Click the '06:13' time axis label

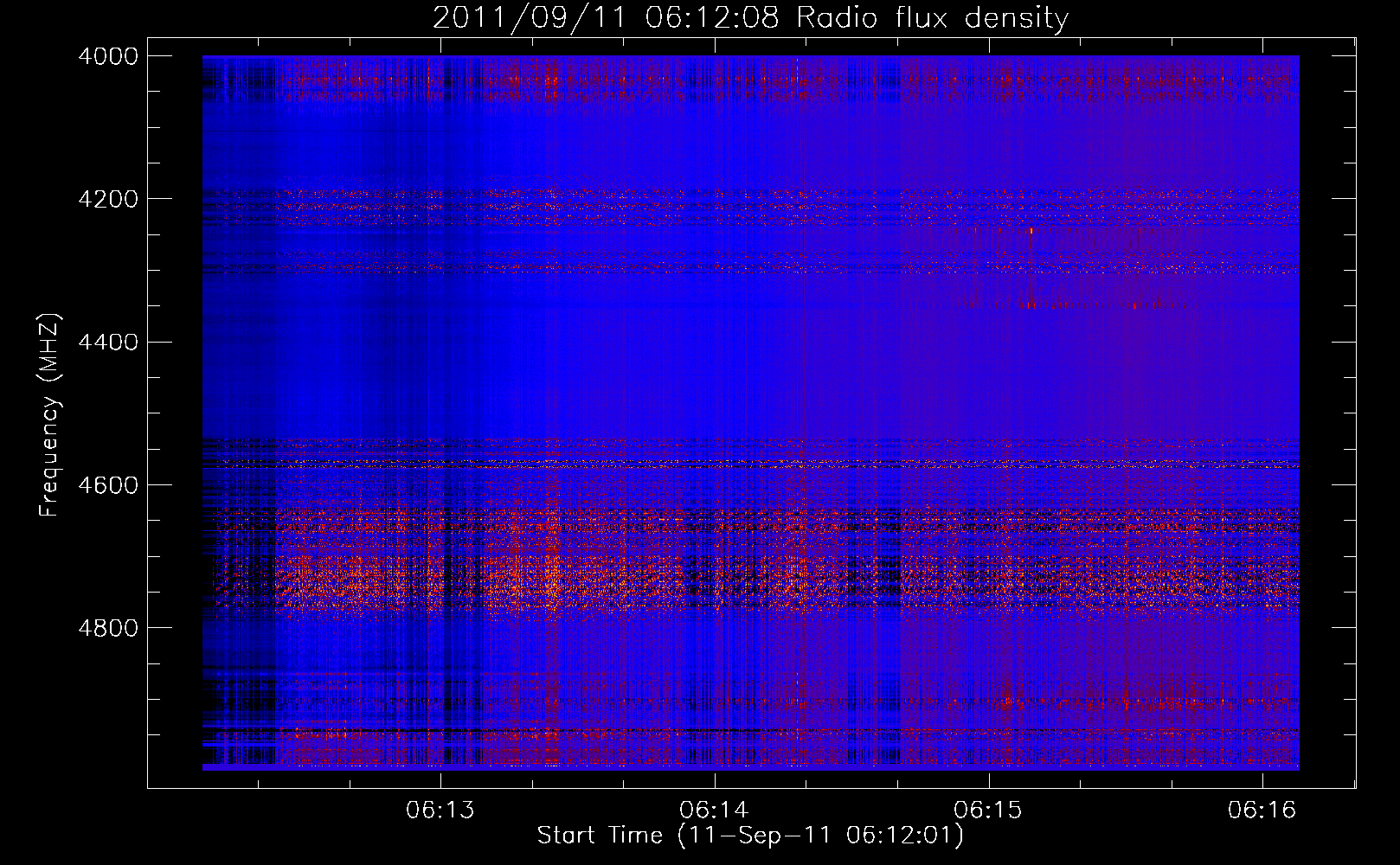point(440,810)
